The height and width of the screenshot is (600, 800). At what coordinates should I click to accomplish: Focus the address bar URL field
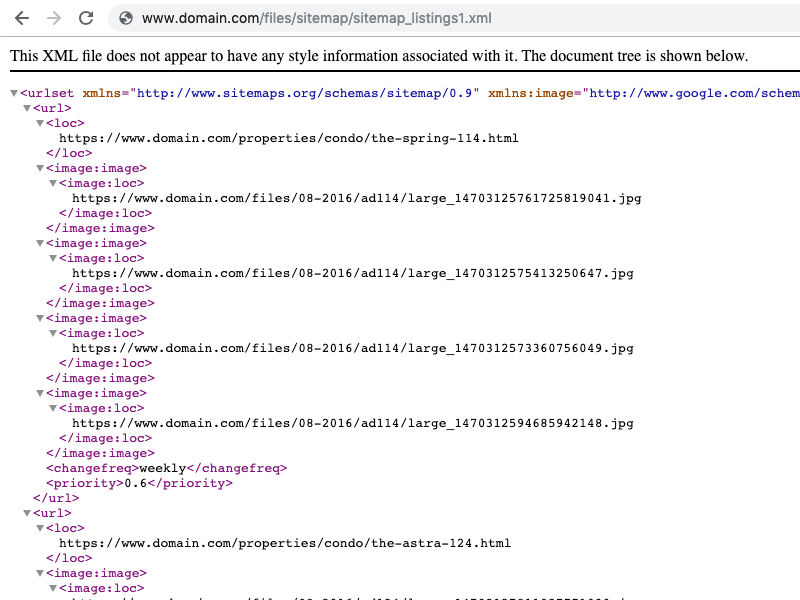pyautogui.click(x=400, y=18)
